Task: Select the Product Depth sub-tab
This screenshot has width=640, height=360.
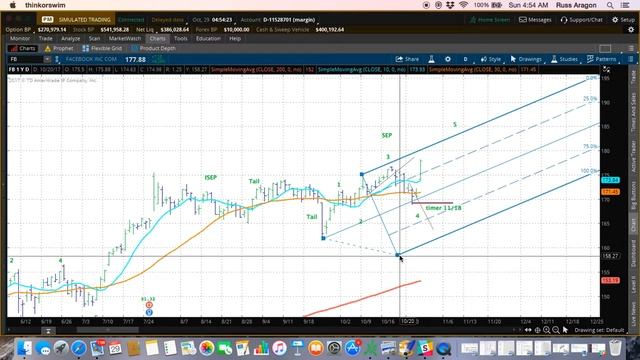Action: tap(154, 48)
